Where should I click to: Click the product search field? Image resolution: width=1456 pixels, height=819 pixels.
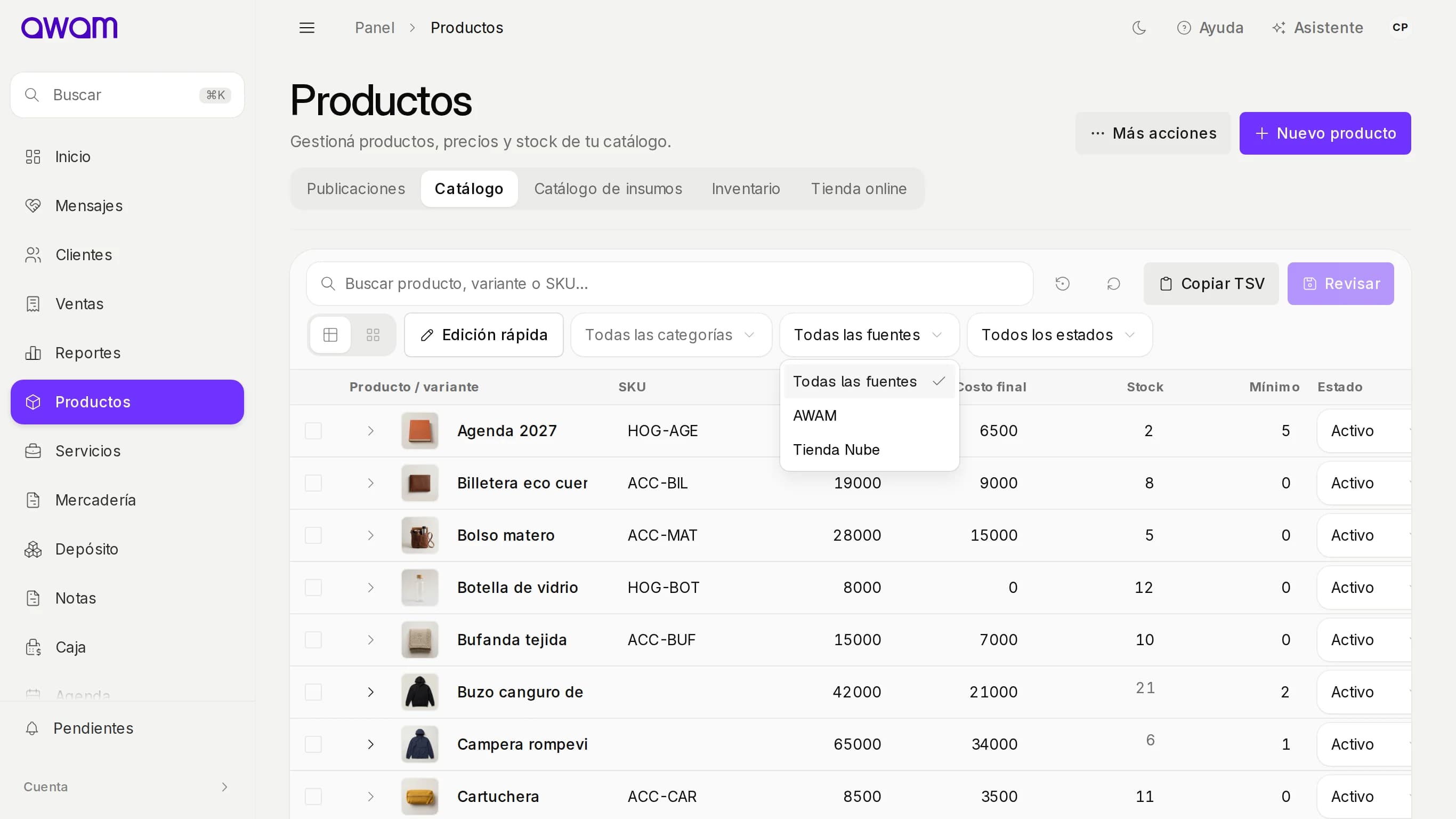click(670, 283)
